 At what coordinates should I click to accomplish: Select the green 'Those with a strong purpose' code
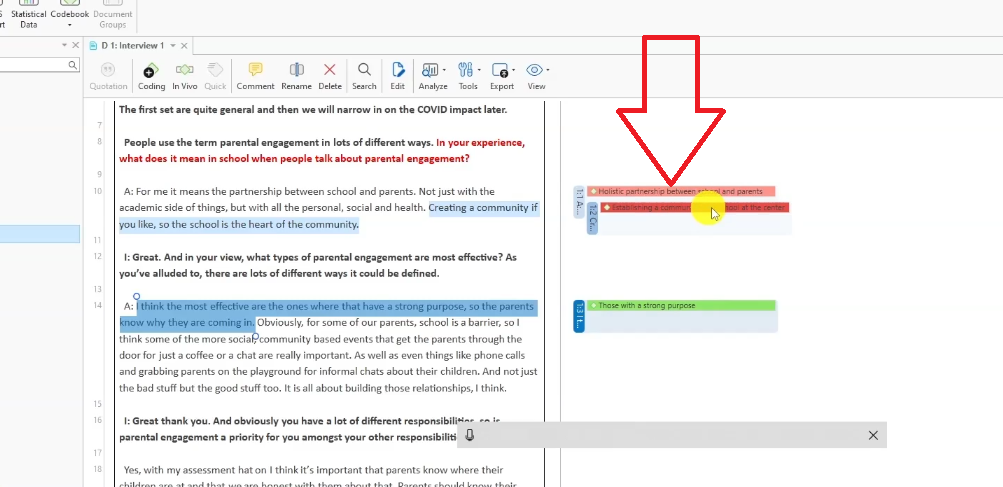pyautogui.click(x=680, y=305)
